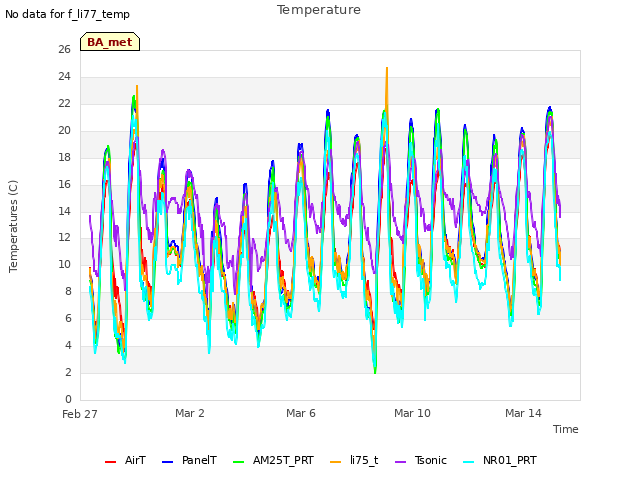
Task: Click the orange li75_t spike peak near Mar 9
Action: click(x=387, y=69)
